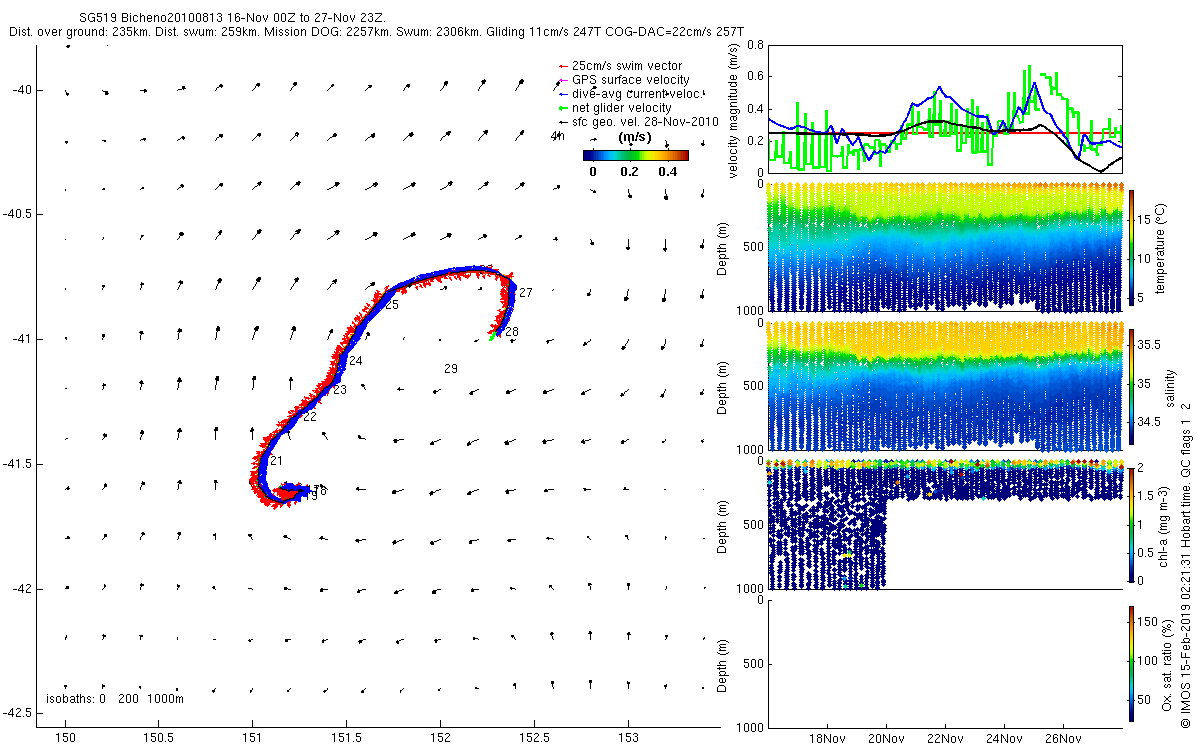Click track day label 28

(512, 331)
